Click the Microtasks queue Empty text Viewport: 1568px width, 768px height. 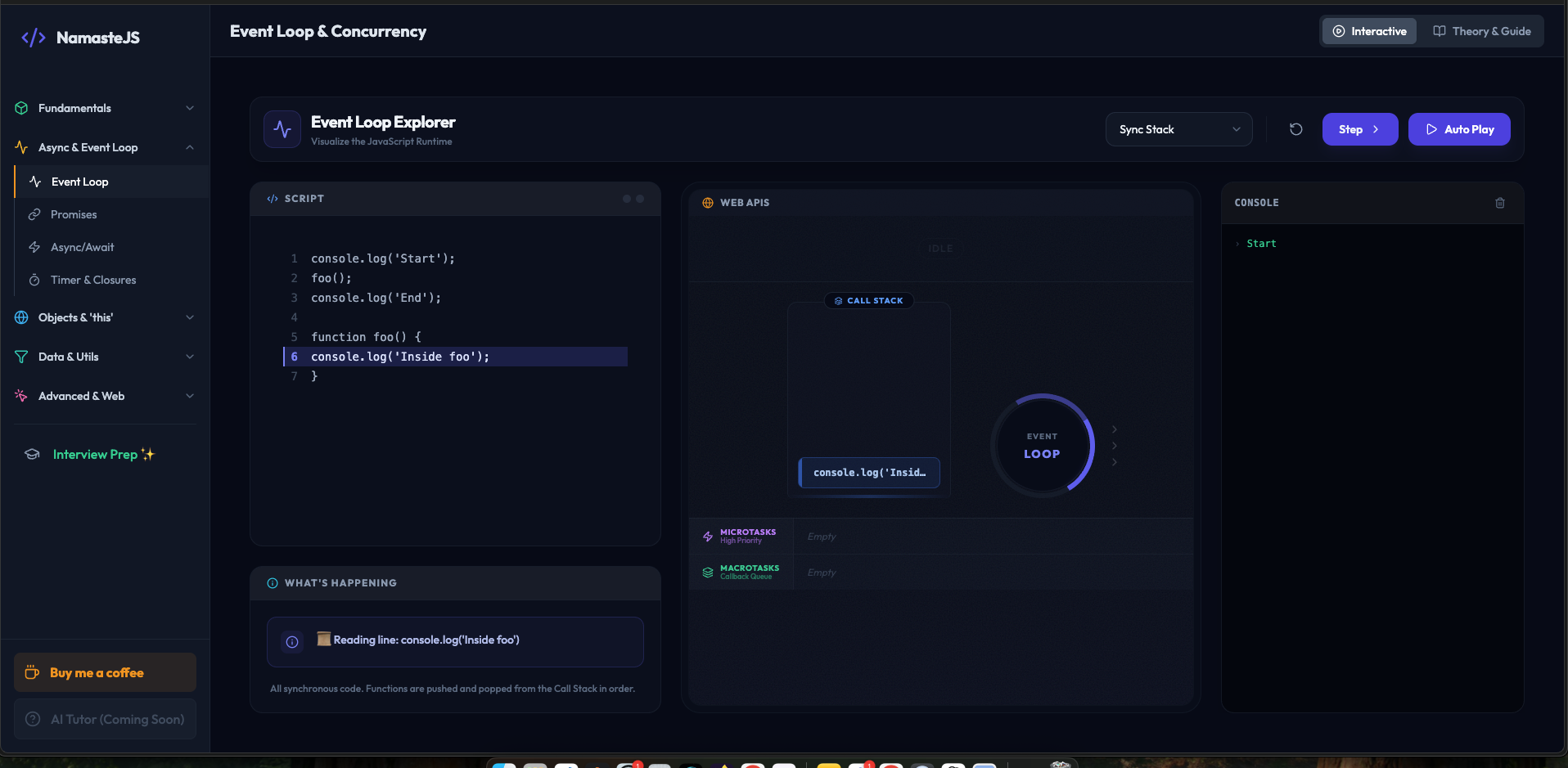point(822,537)
